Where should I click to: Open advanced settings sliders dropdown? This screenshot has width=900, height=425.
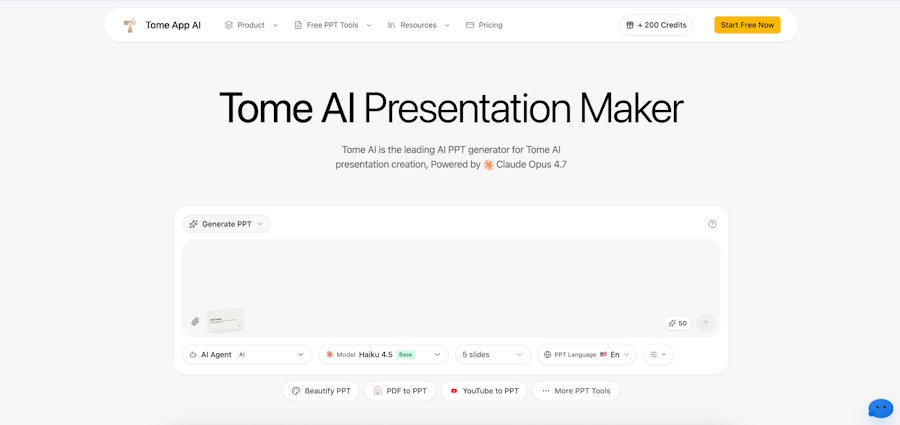658,355
